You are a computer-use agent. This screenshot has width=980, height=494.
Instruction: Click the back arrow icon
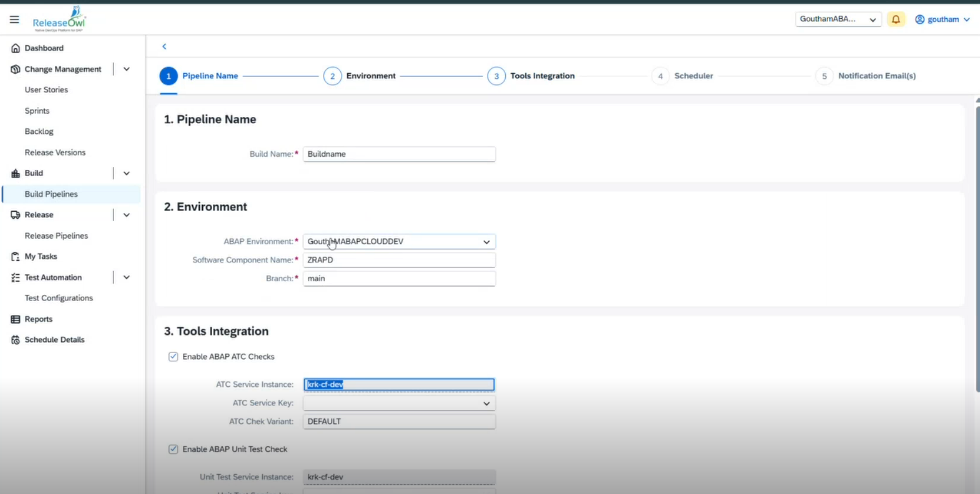pyautogui.click(x=164, y=46)
